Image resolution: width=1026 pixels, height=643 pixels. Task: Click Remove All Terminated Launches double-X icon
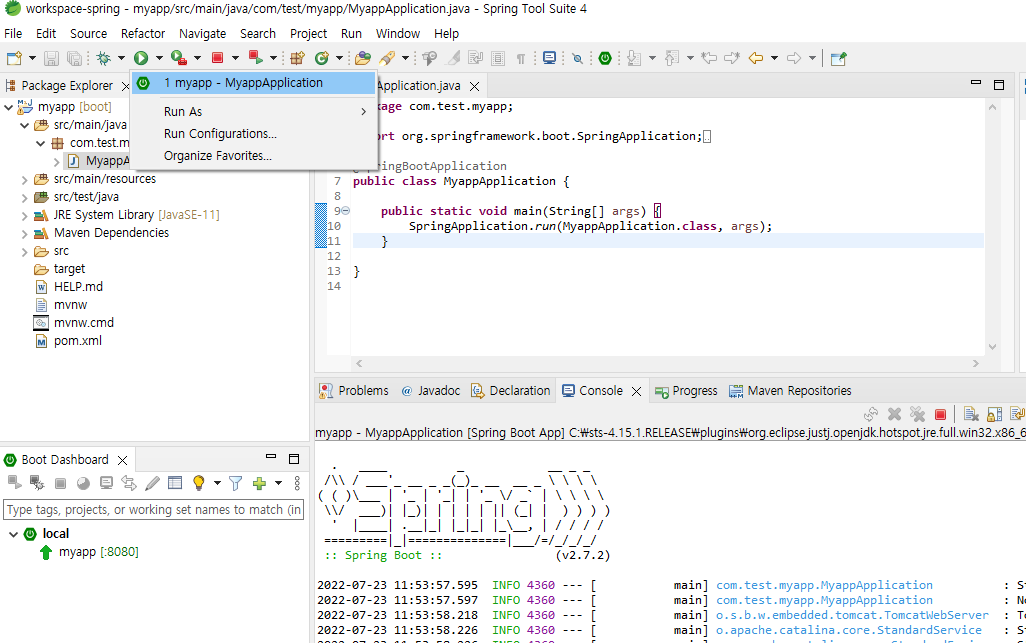[x=917, y=413]
